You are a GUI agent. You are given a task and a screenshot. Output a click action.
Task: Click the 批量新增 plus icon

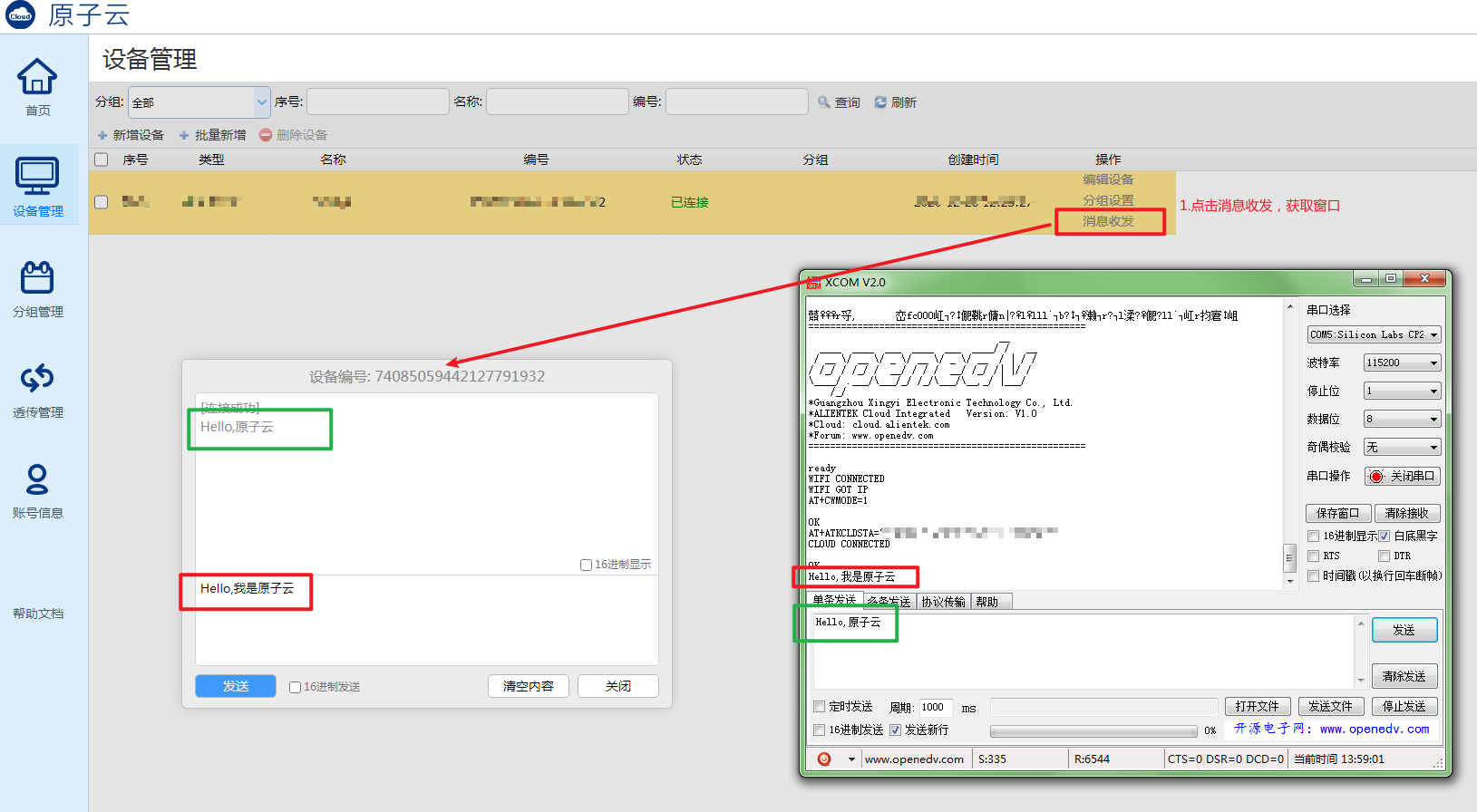pos(184,135)
